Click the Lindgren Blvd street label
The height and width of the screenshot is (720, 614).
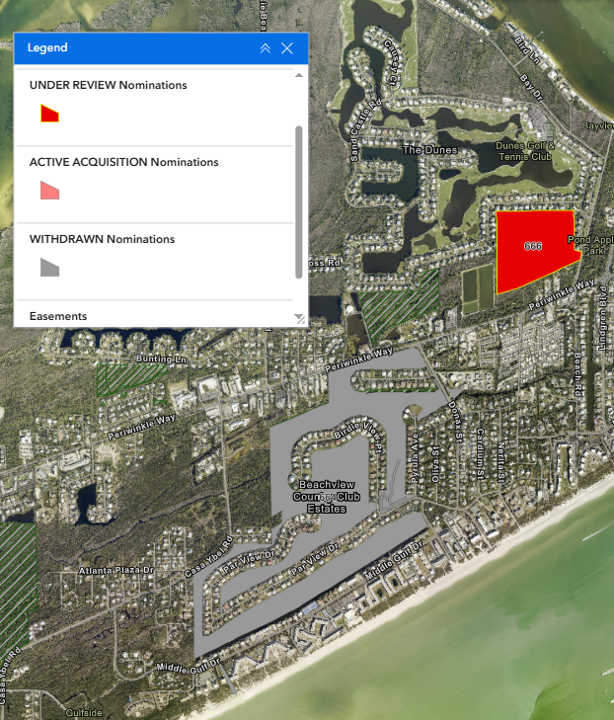click(603, 318)
